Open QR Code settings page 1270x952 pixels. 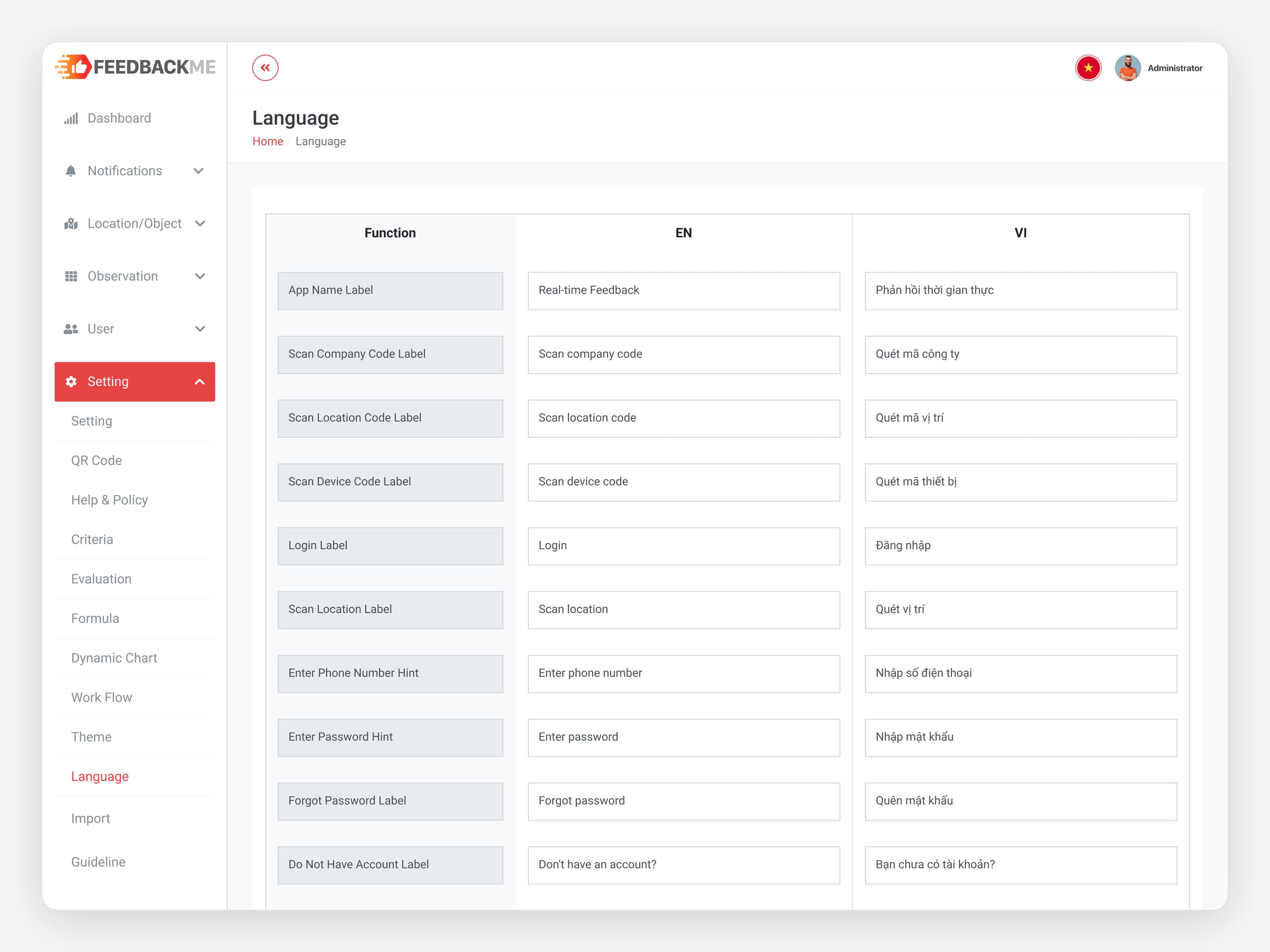pyautogui.click(x=135, y=460)
